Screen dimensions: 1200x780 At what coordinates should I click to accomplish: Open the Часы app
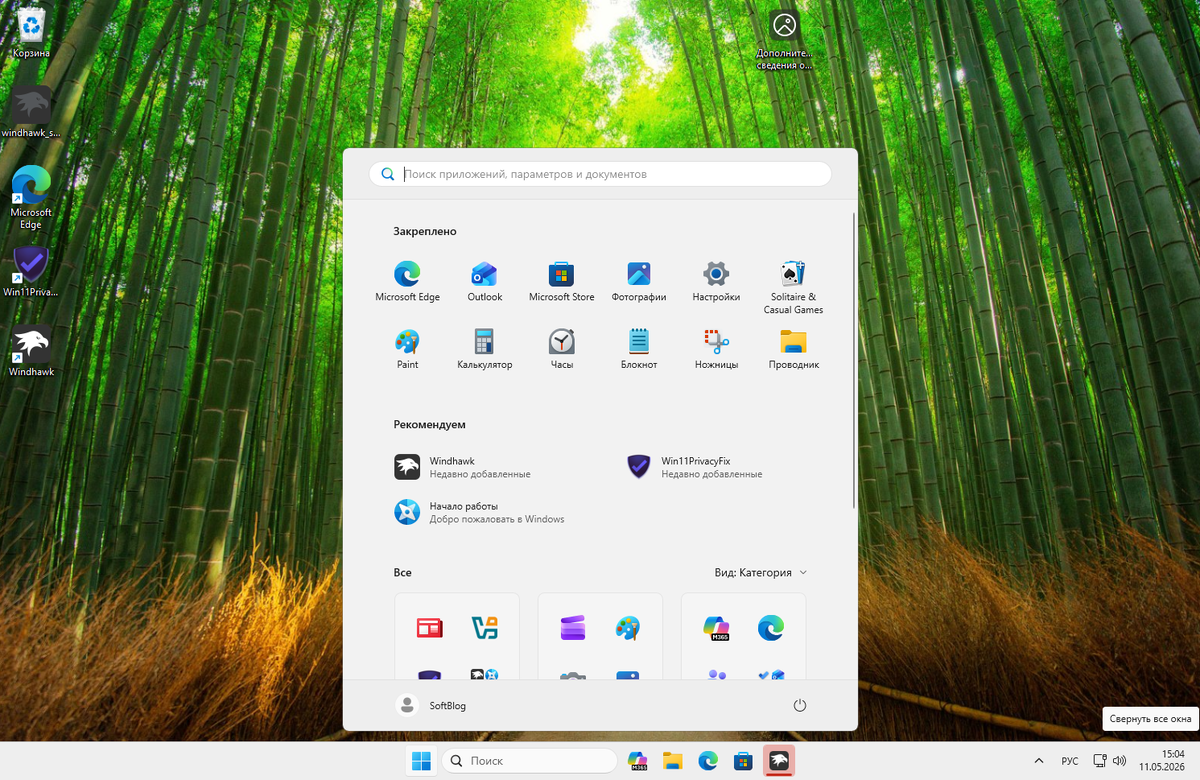point(561,349)
